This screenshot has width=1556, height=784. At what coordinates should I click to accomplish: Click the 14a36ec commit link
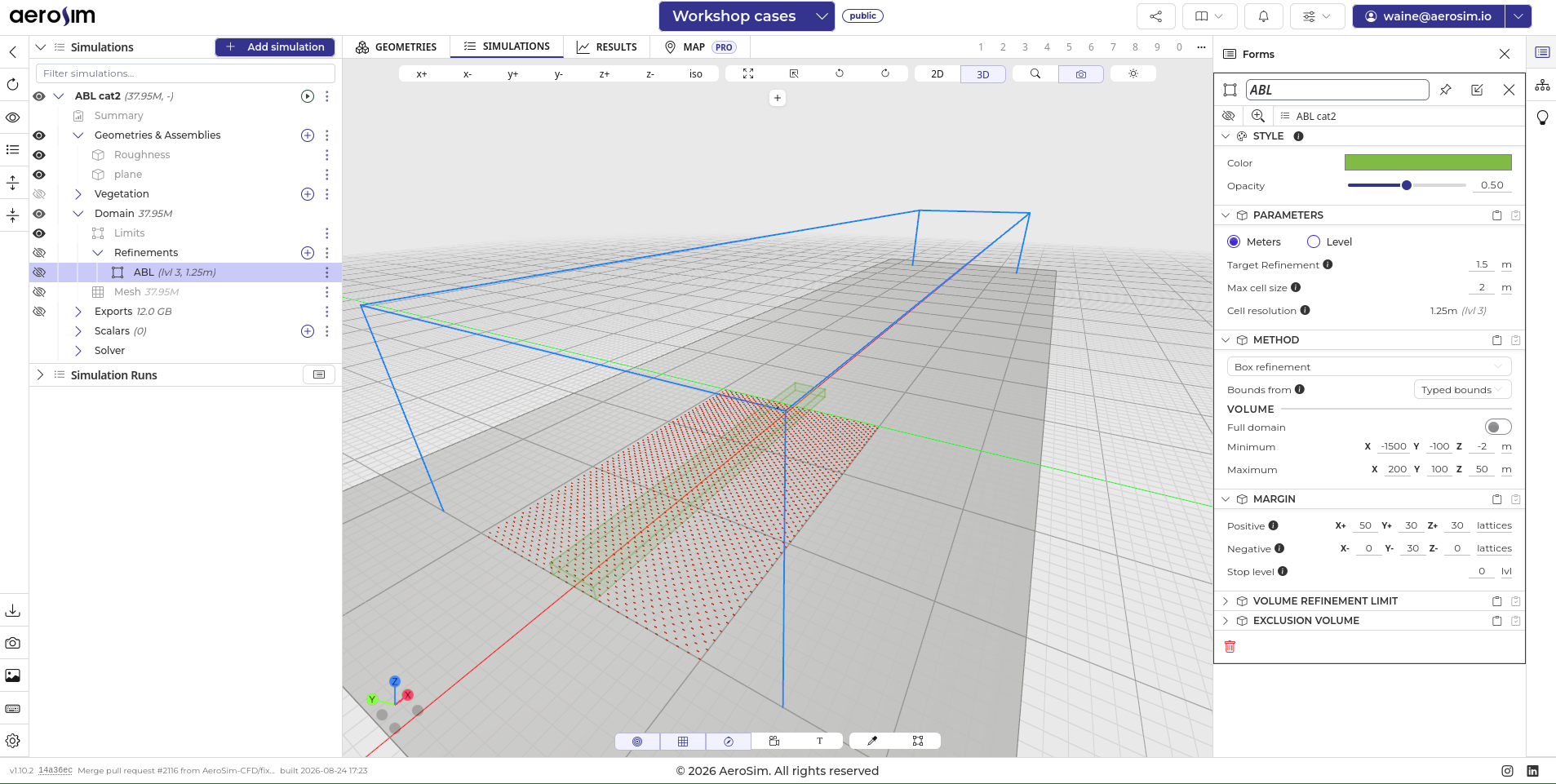click(55, 770)
